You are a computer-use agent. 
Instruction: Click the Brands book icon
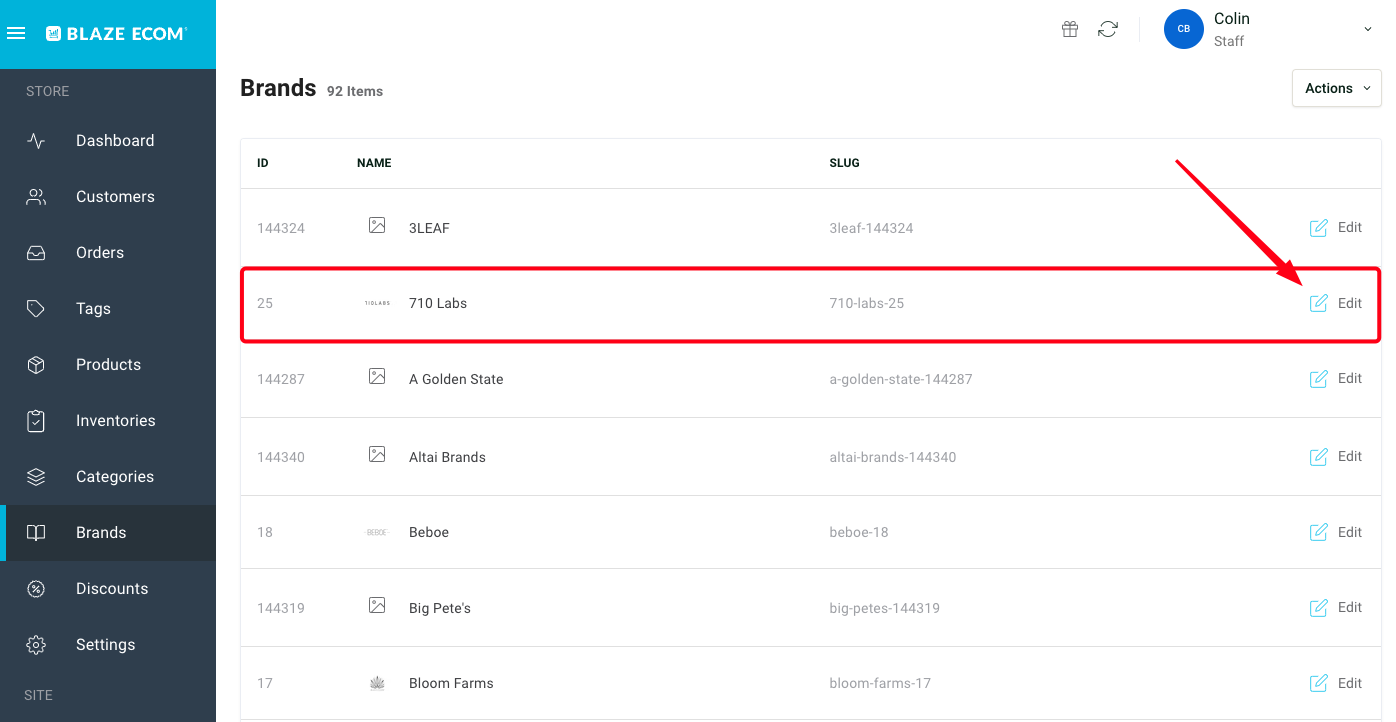(36, 533)
